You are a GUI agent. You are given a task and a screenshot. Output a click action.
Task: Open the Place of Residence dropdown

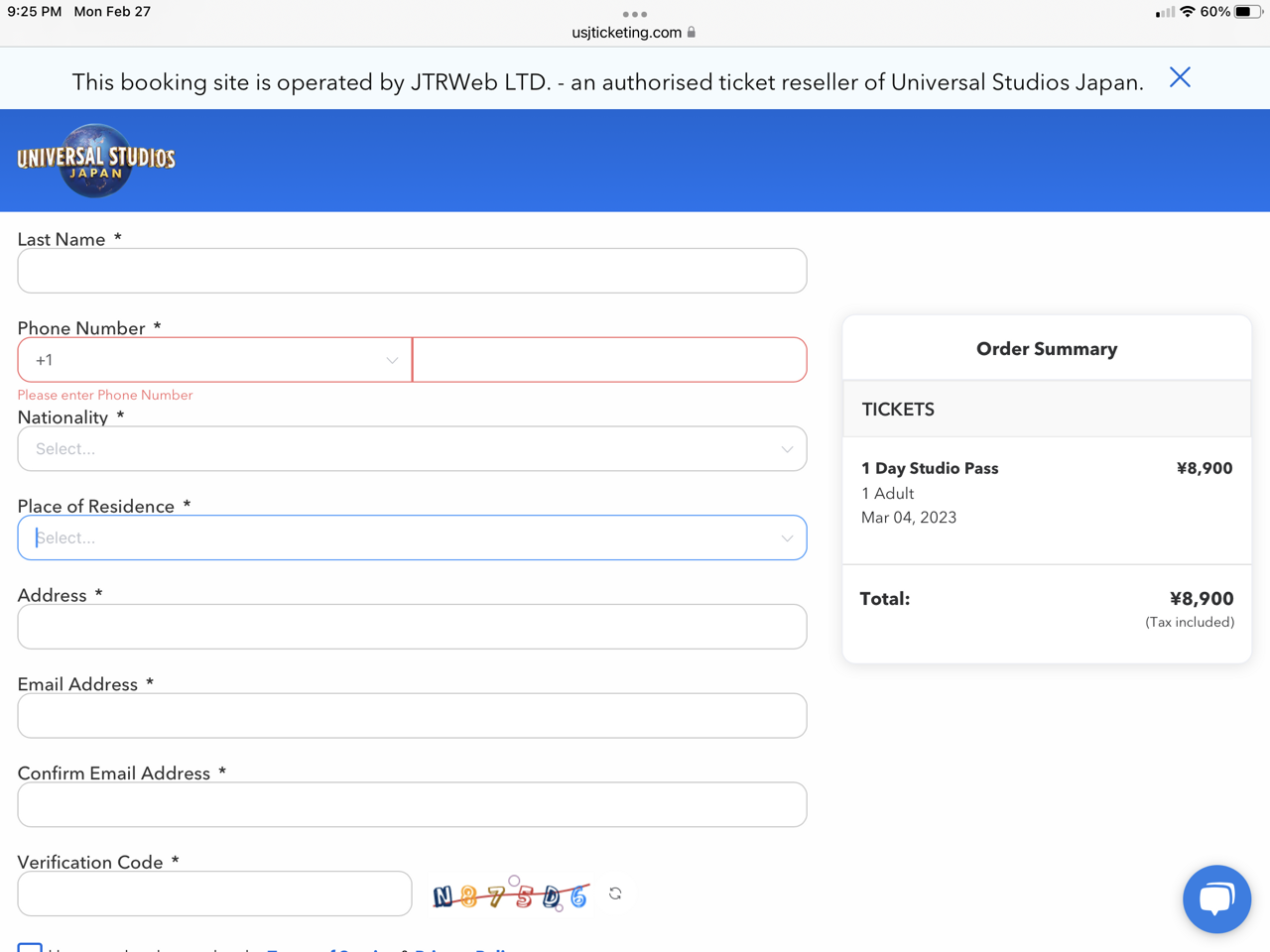click(412, 537)
